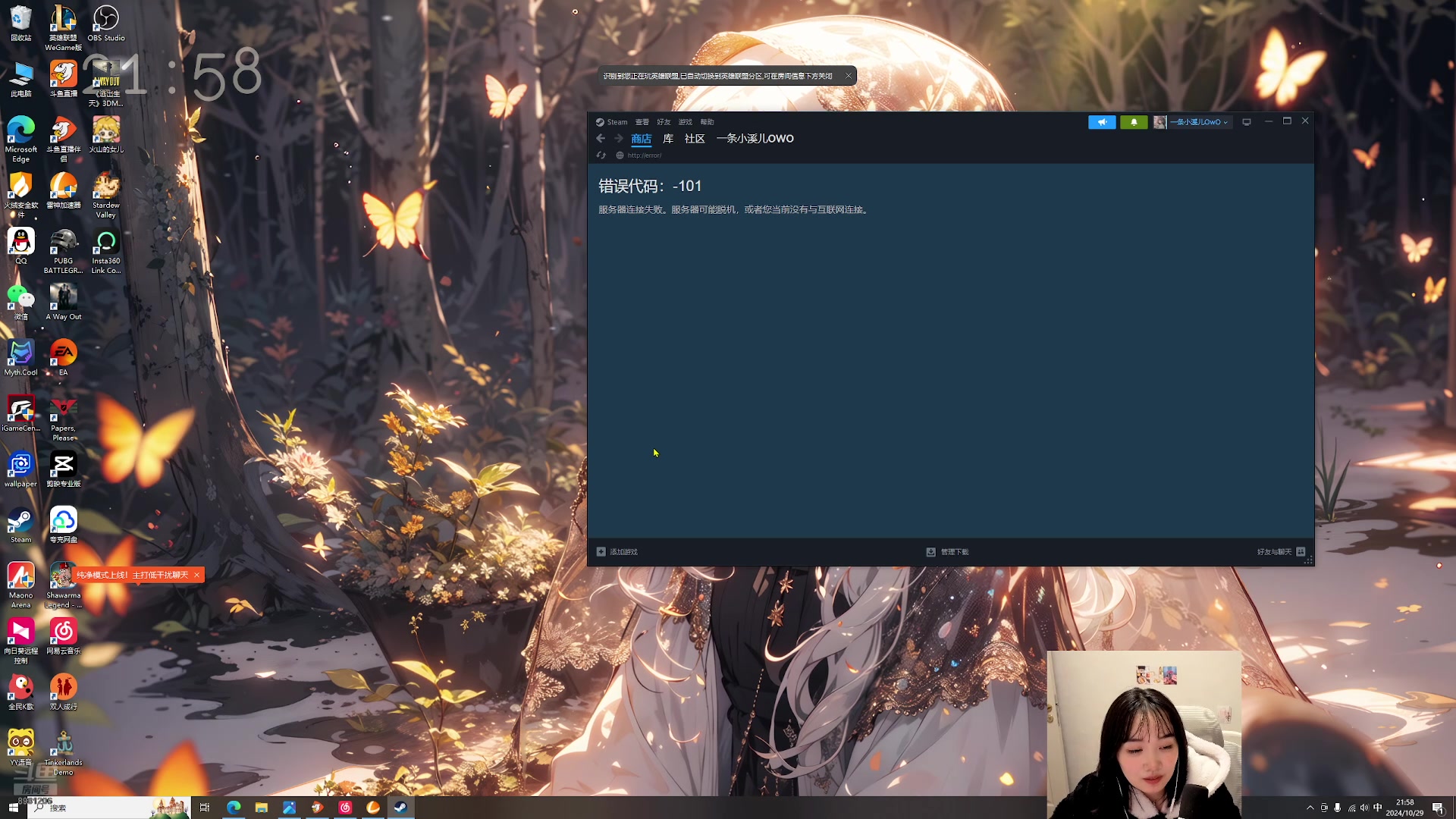Image resolution: width=1456 pixels, height=819 pixels.
Task: Select the 斗鱼直播 desktop icon
Action: [64, 80]
